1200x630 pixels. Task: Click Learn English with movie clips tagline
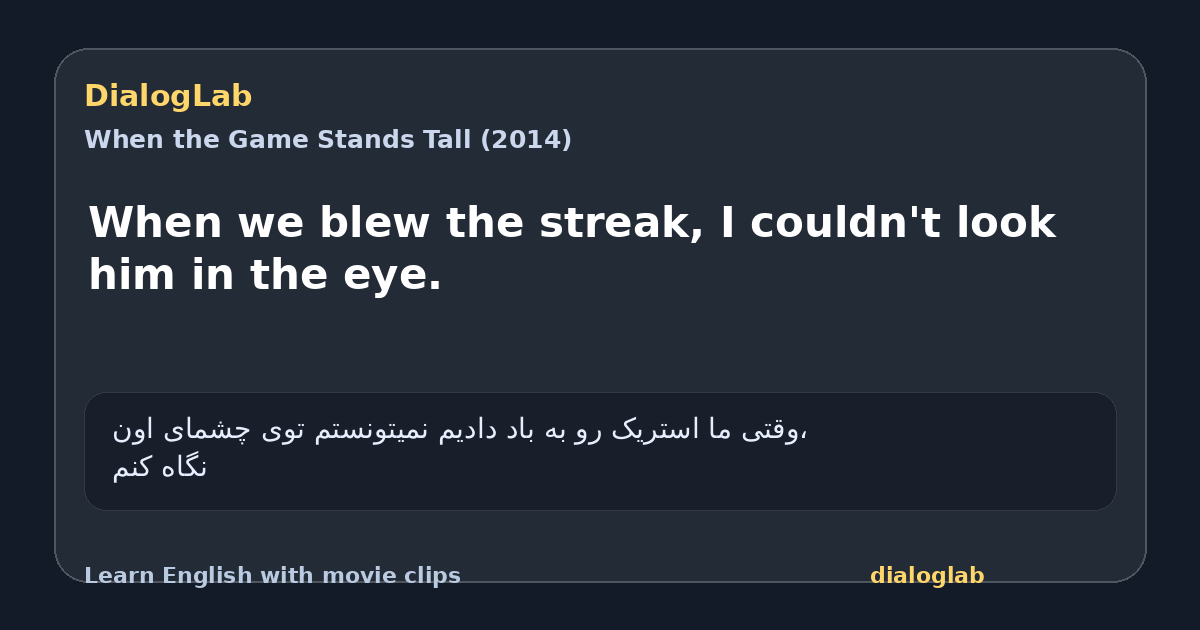click(272, 576)
